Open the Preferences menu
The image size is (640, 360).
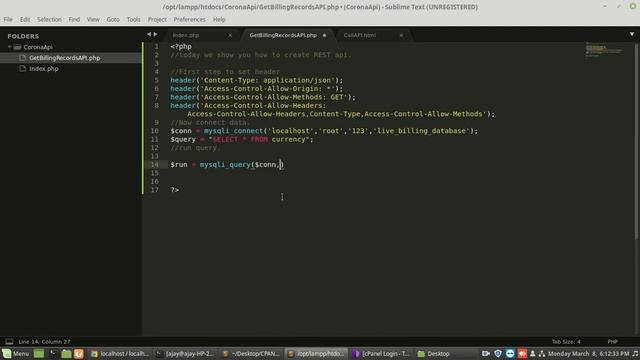coord(189,19)
